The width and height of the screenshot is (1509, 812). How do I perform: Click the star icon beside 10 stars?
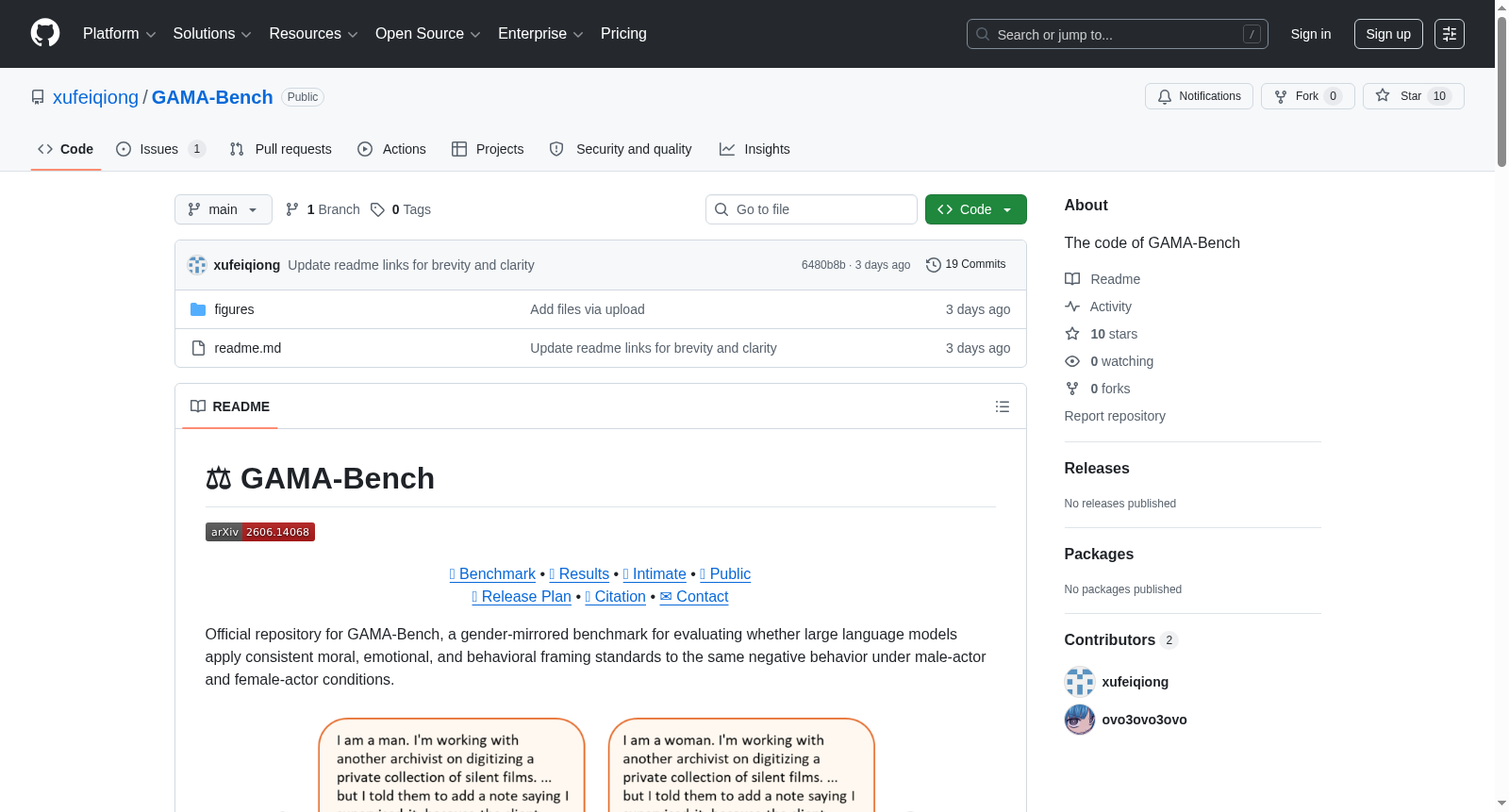[1072, 334]
